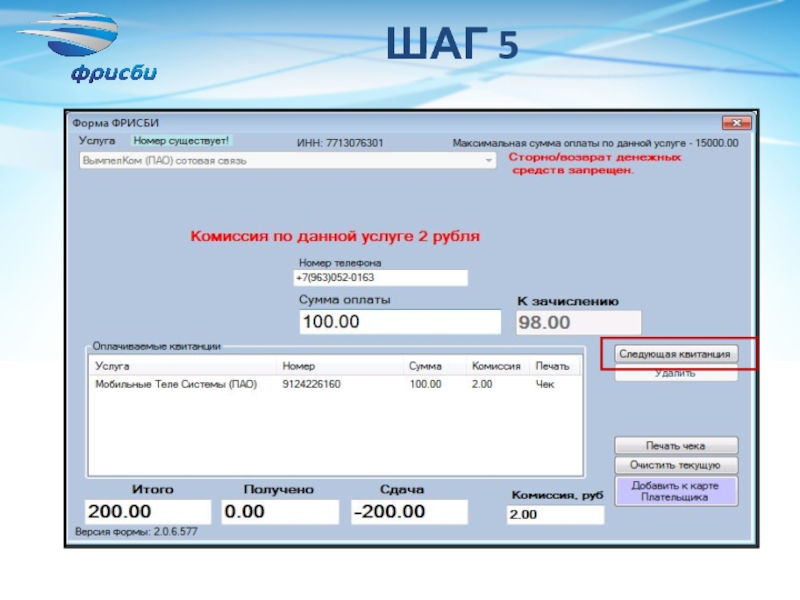Click the maximum payment amount text
This screenshot has height=600, width=800.
click(595, 143)
